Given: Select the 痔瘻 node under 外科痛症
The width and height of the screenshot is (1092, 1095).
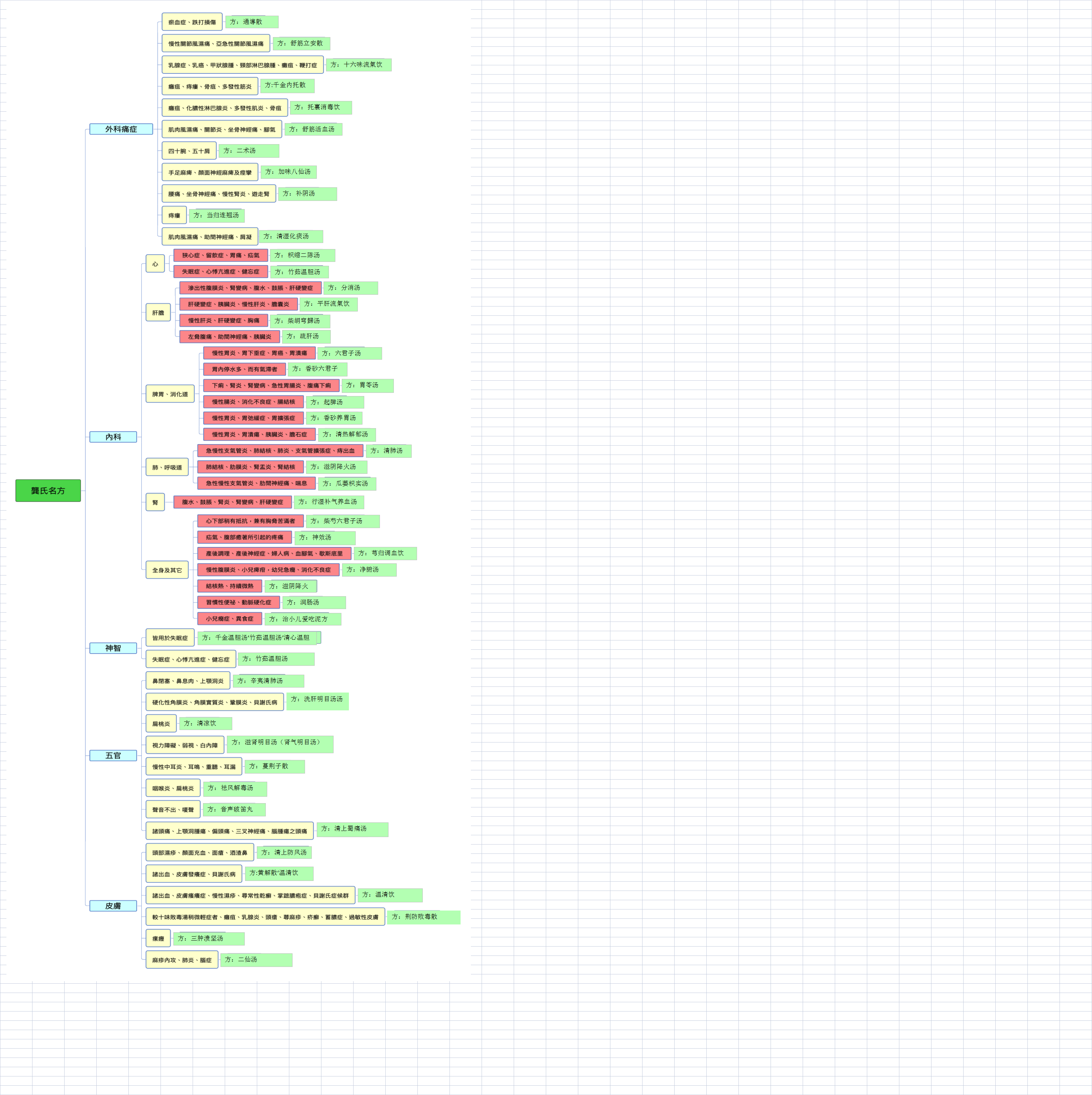Looking at the screenshot, I should pos(174,216).
